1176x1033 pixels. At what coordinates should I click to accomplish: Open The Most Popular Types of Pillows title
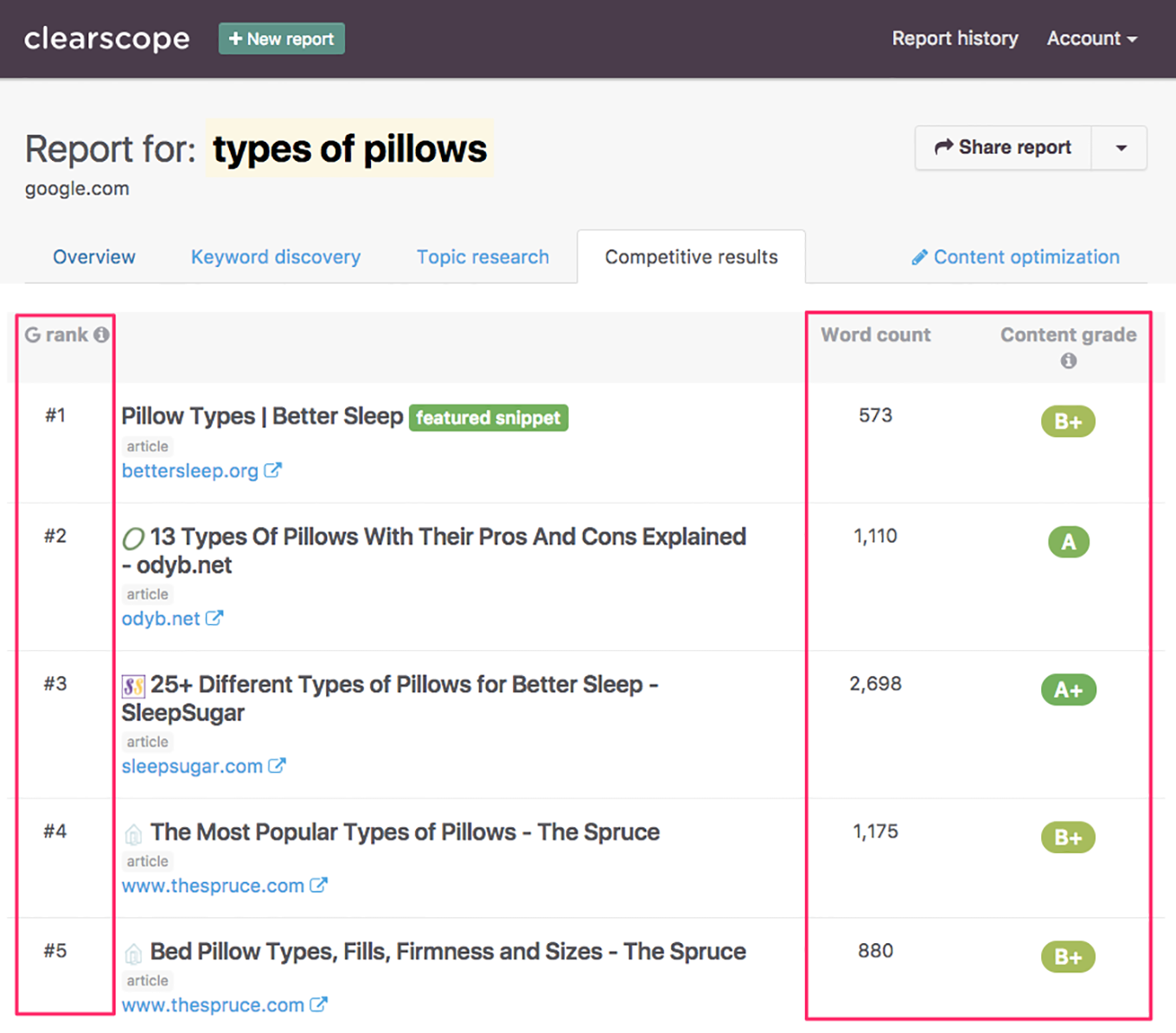point(405,832)
